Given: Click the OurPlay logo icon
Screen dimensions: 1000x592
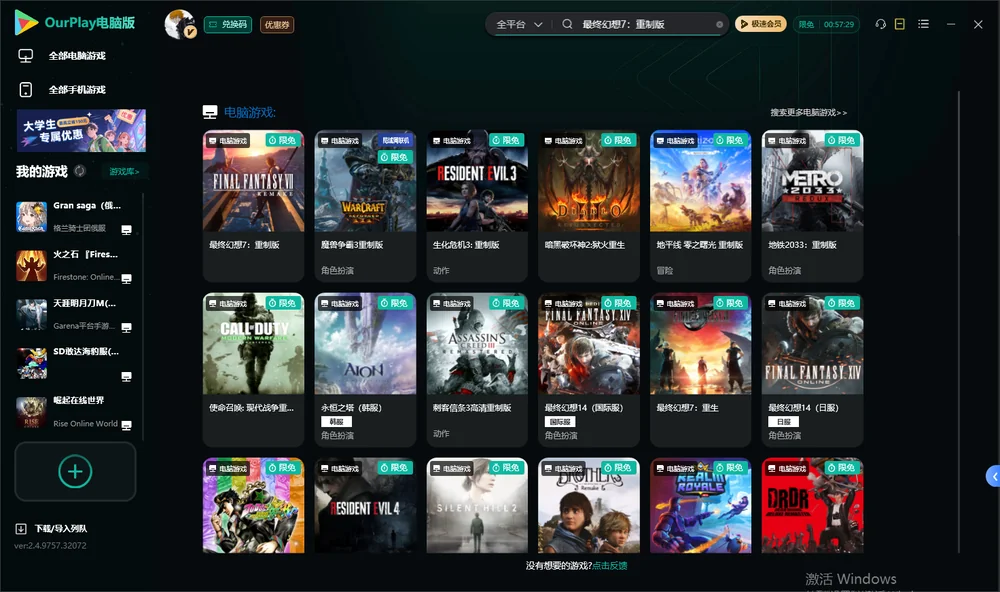Looking at the screenshot, I should click(26, 22).
